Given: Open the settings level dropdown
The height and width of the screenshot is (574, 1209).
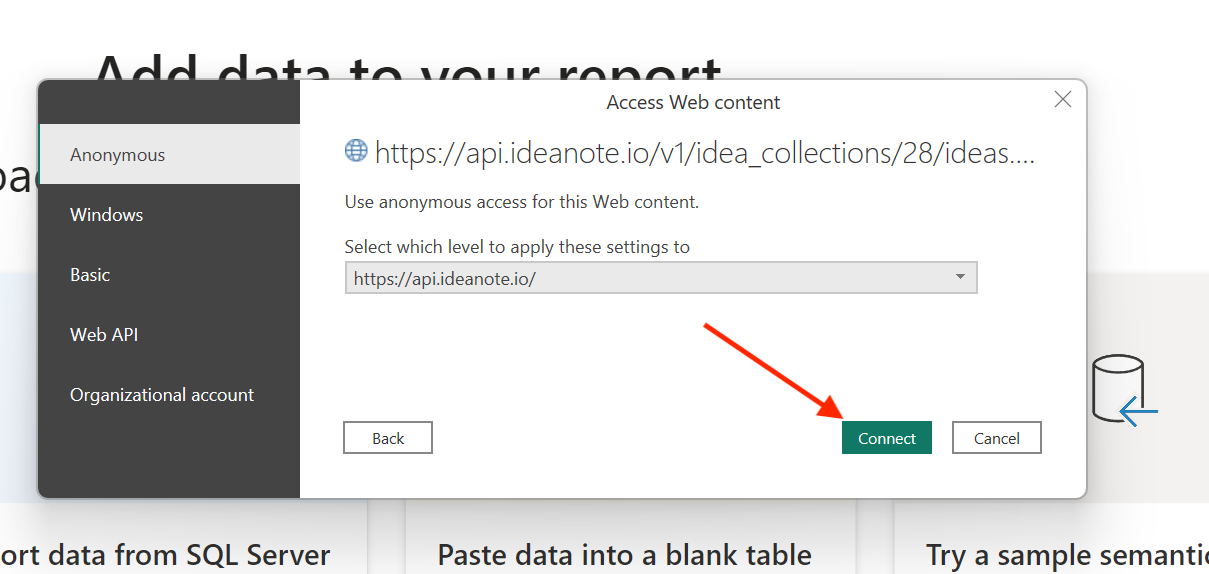Looking at the screenshot, I should click(x=661, y=278).
